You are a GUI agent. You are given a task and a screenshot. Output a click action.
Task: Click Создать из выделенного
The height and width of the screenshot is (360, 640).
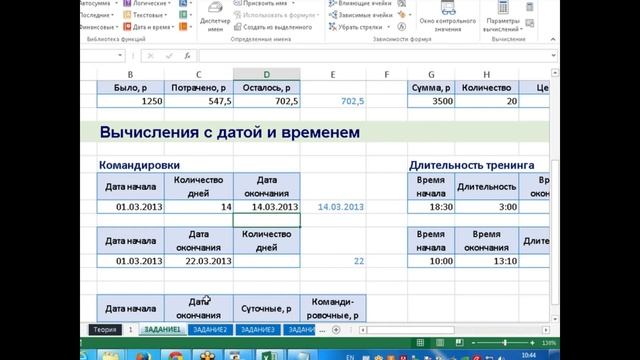point(273,27)
